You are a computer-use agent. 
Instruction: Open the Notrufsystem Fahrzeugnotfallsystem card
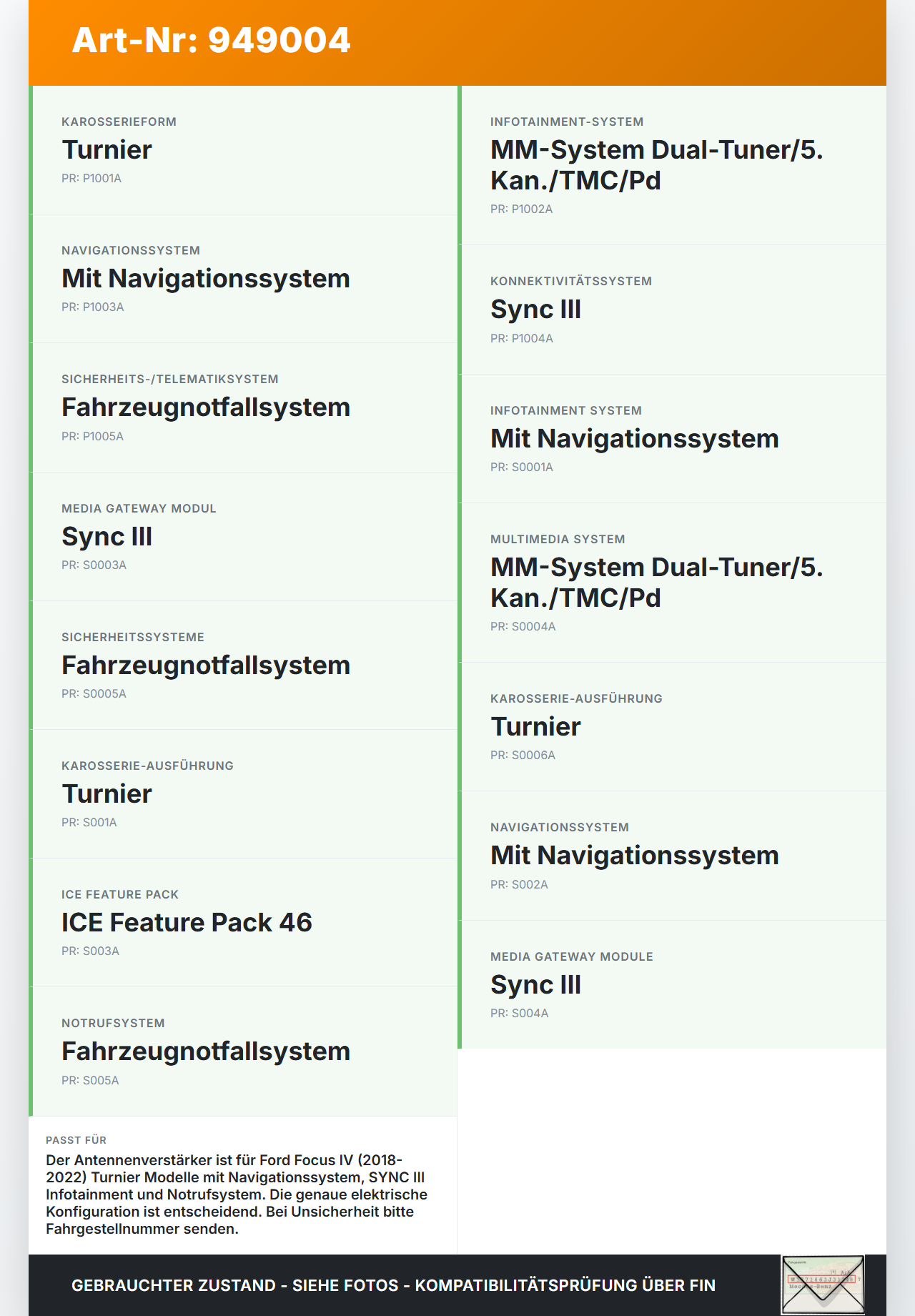click(x=243, y=1052)
